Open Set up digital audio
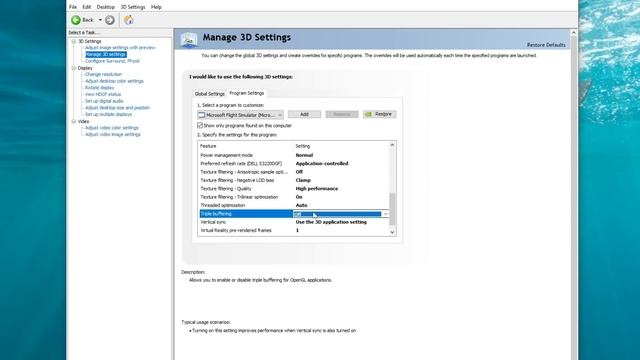 (x=104, y=101)
